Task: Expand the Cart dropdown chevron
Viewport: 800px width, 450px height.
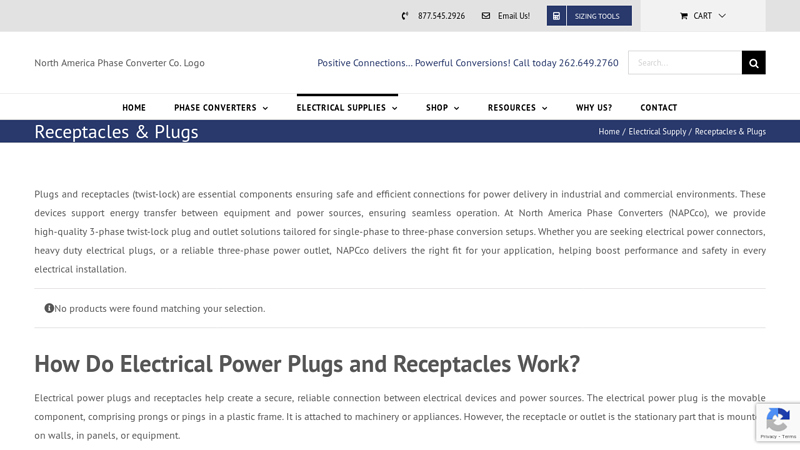Action: [722, 16]
